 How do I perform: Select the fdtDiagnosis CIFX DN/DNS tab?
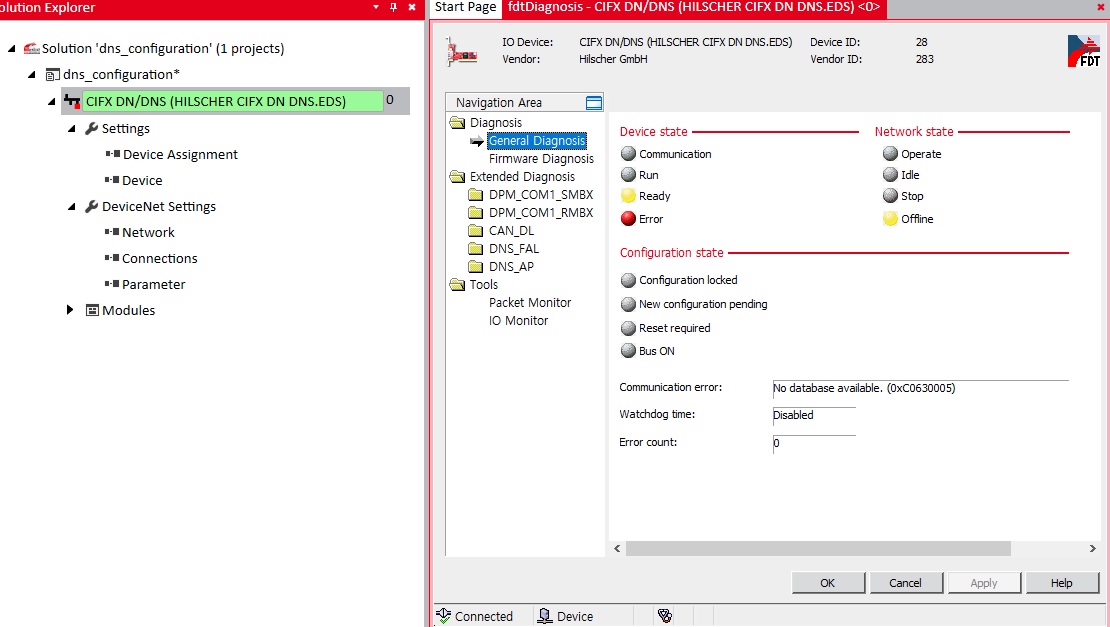pos(694,7)
